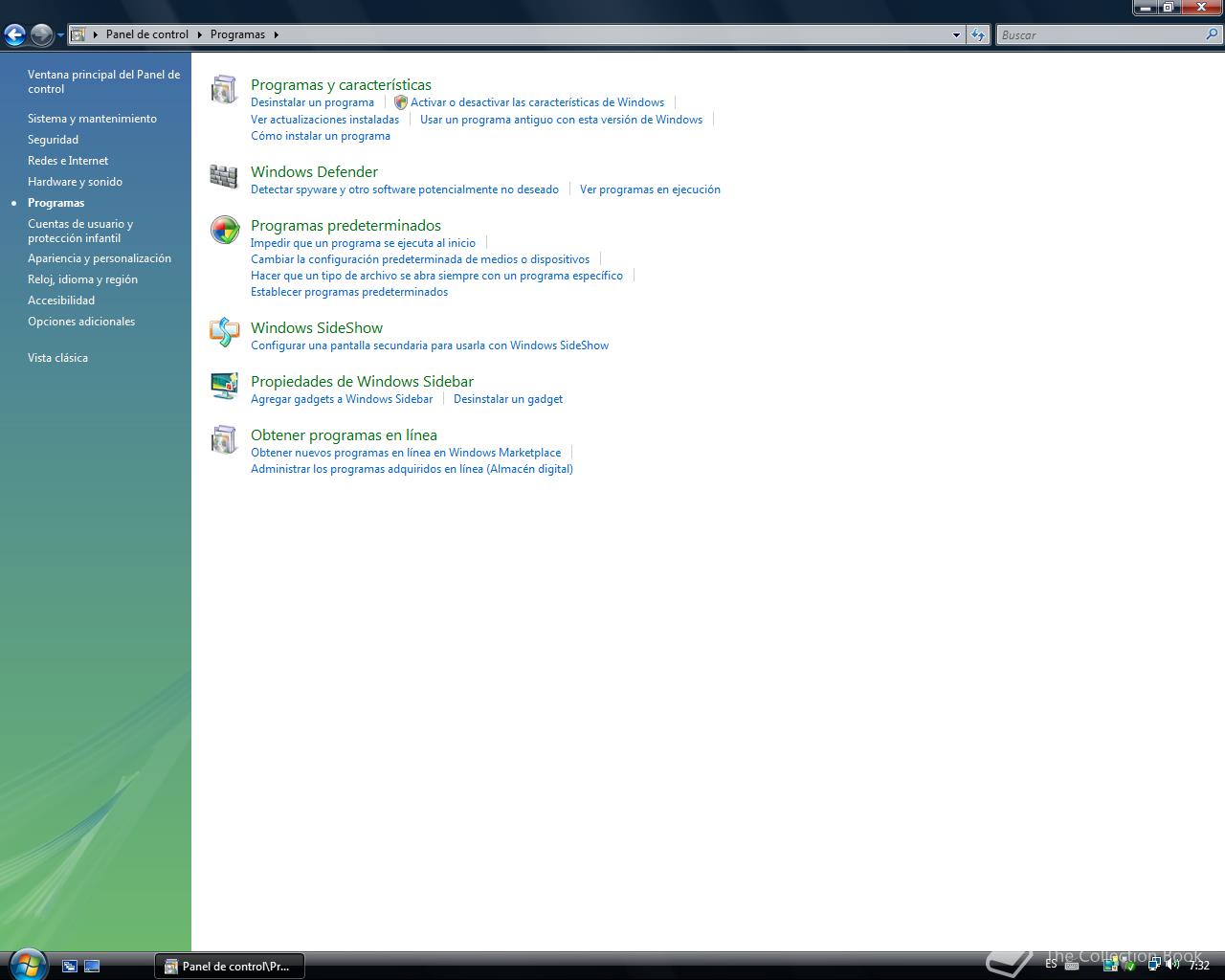Select Hardware y sonido in sidebar

coord(75,182)
